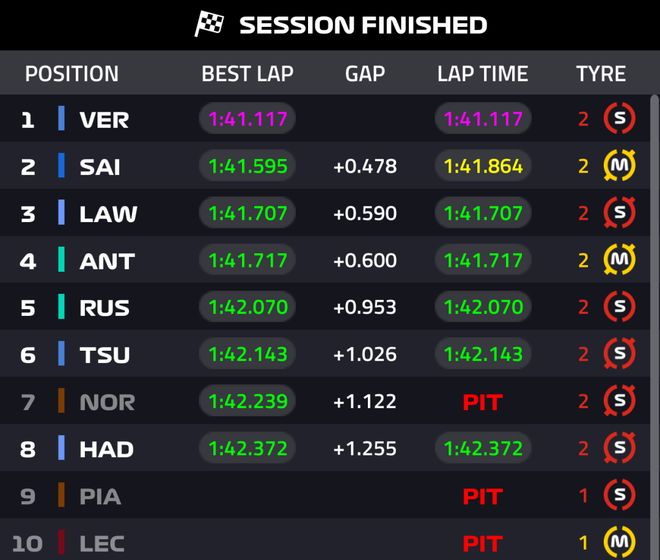Image resolution: width=660 pixels, height=560 pixels.
Task: Click Sainz's medium tyre icon
Action: (x=619, y=166)
